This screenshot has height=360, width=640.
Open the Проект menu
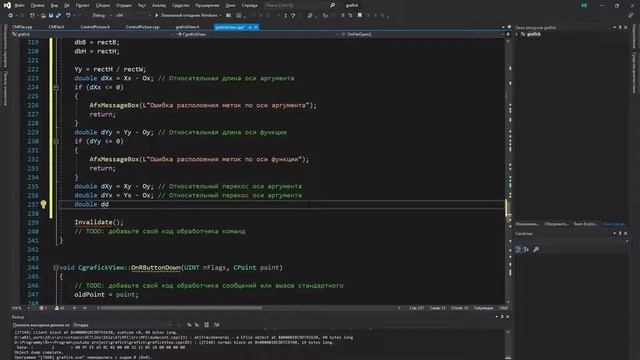(x=82, y=6)
